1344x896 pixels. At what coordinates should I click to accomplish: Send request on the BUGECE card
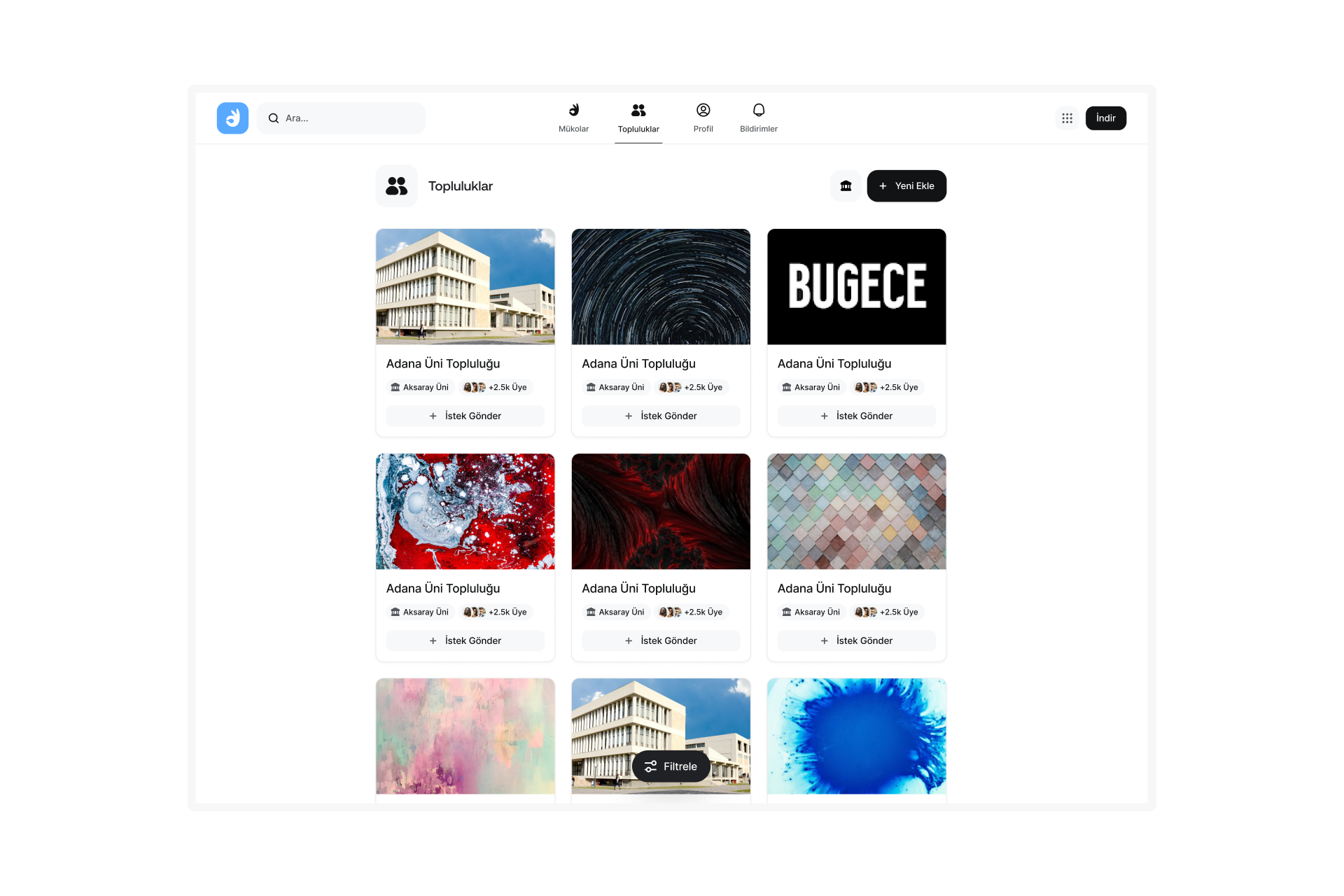click(x=856, y=416)
